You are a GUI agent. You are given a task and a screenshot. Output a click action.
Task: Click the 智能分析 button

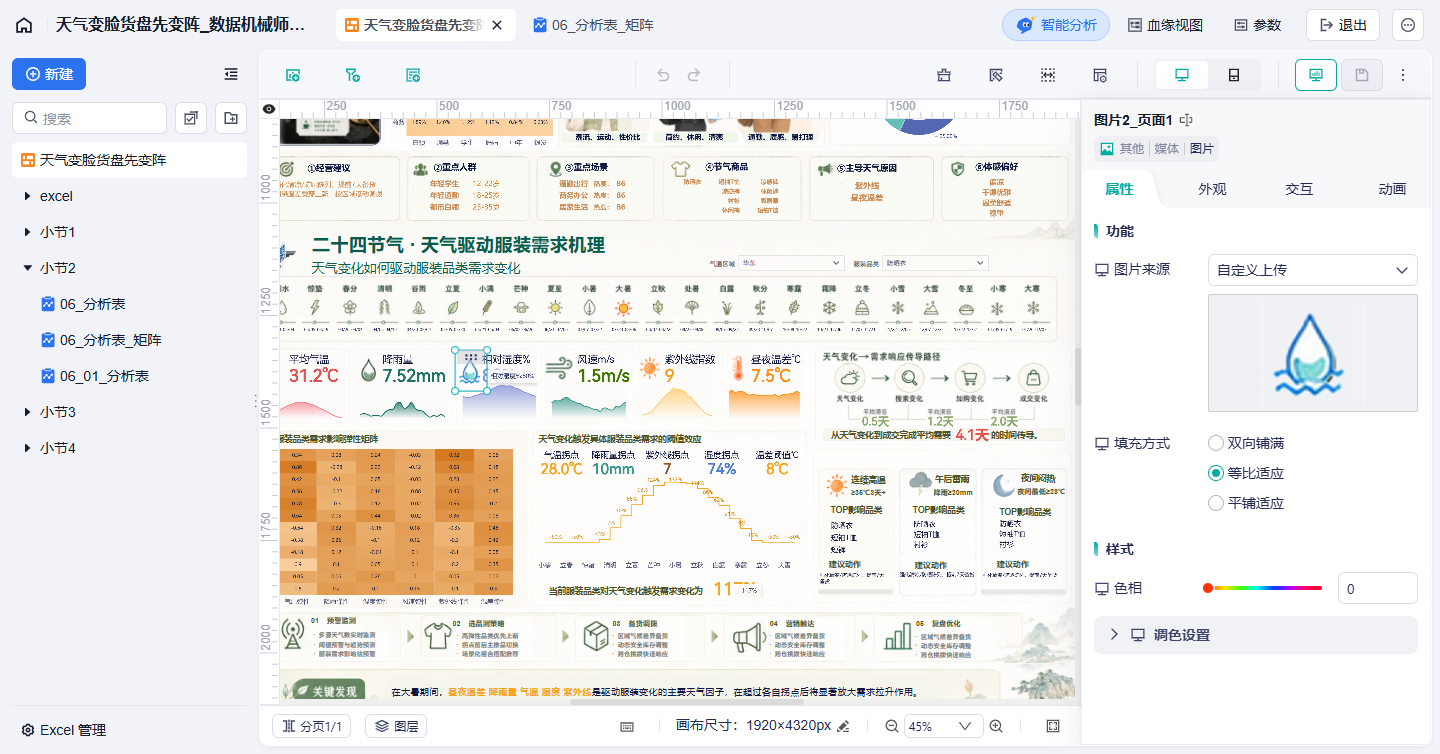pos(1056,25)
